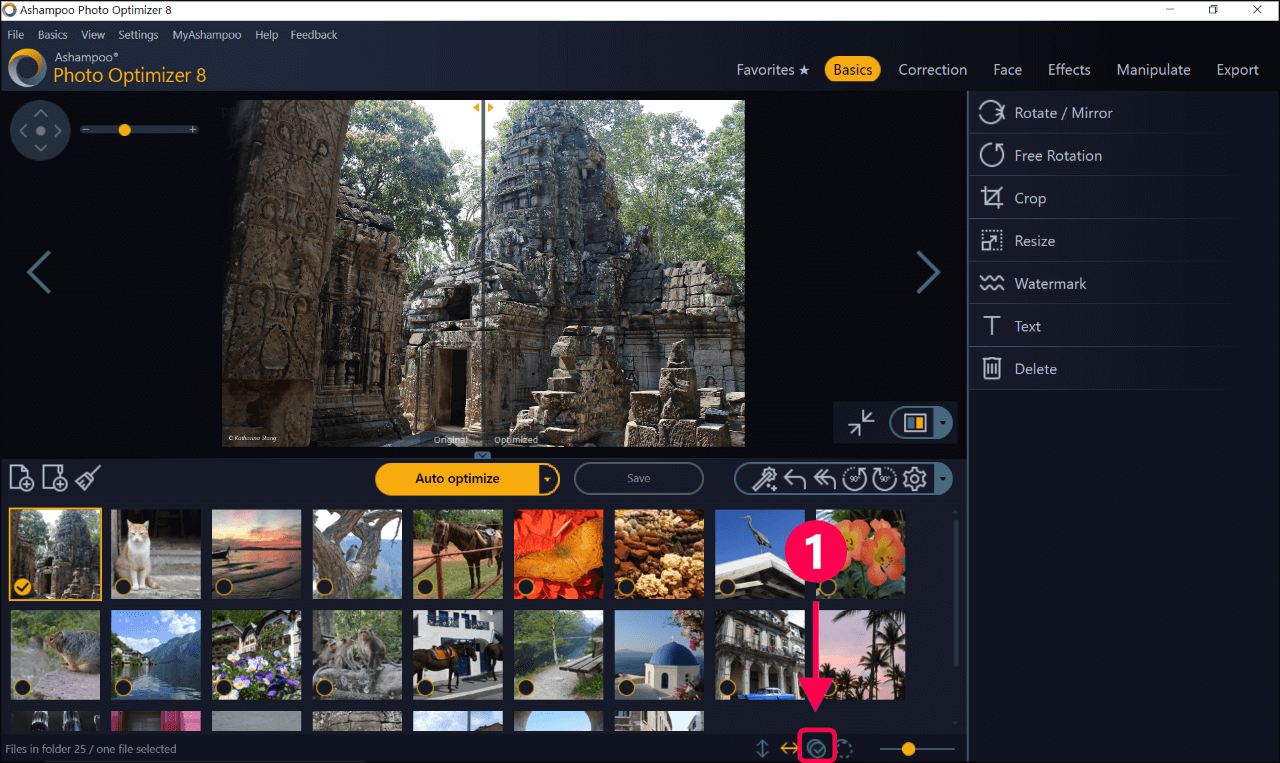Click the thumbnail size slider handle
Screen dimensions: 1280x763
pos(908,748)
